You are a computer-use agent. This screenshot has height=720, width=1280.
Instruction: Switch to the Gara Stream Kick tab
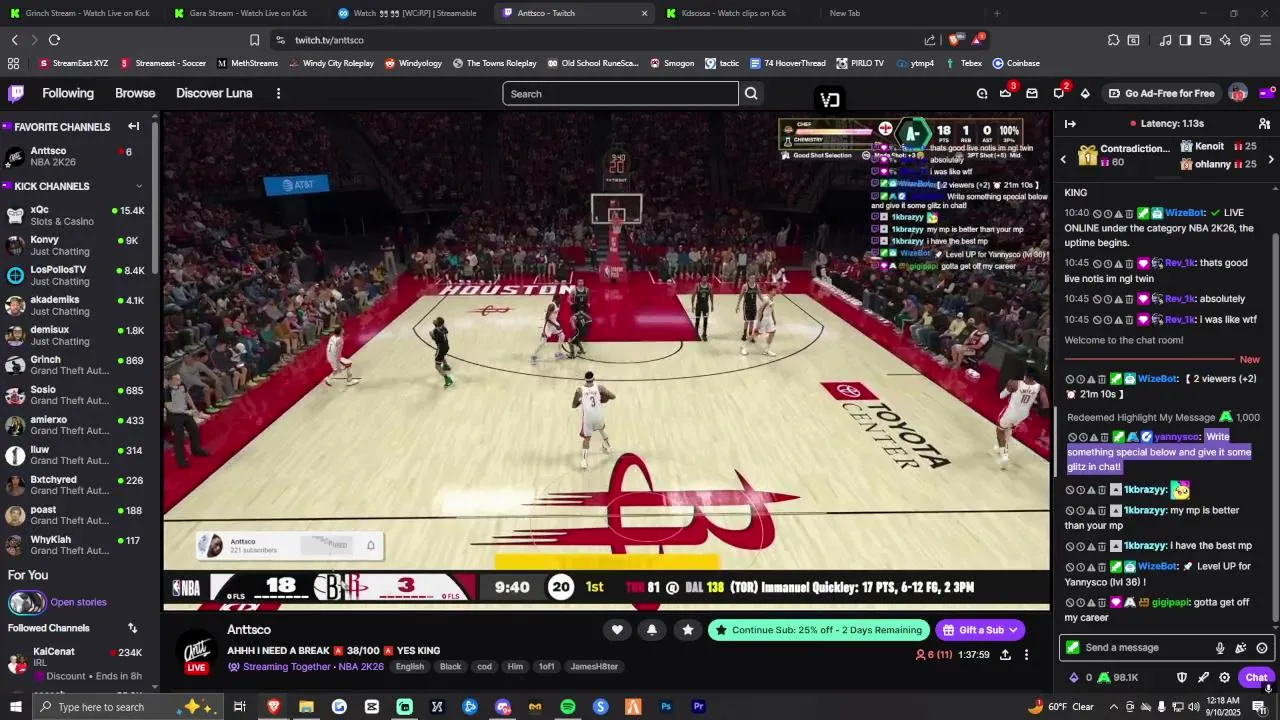pos(244,13)
